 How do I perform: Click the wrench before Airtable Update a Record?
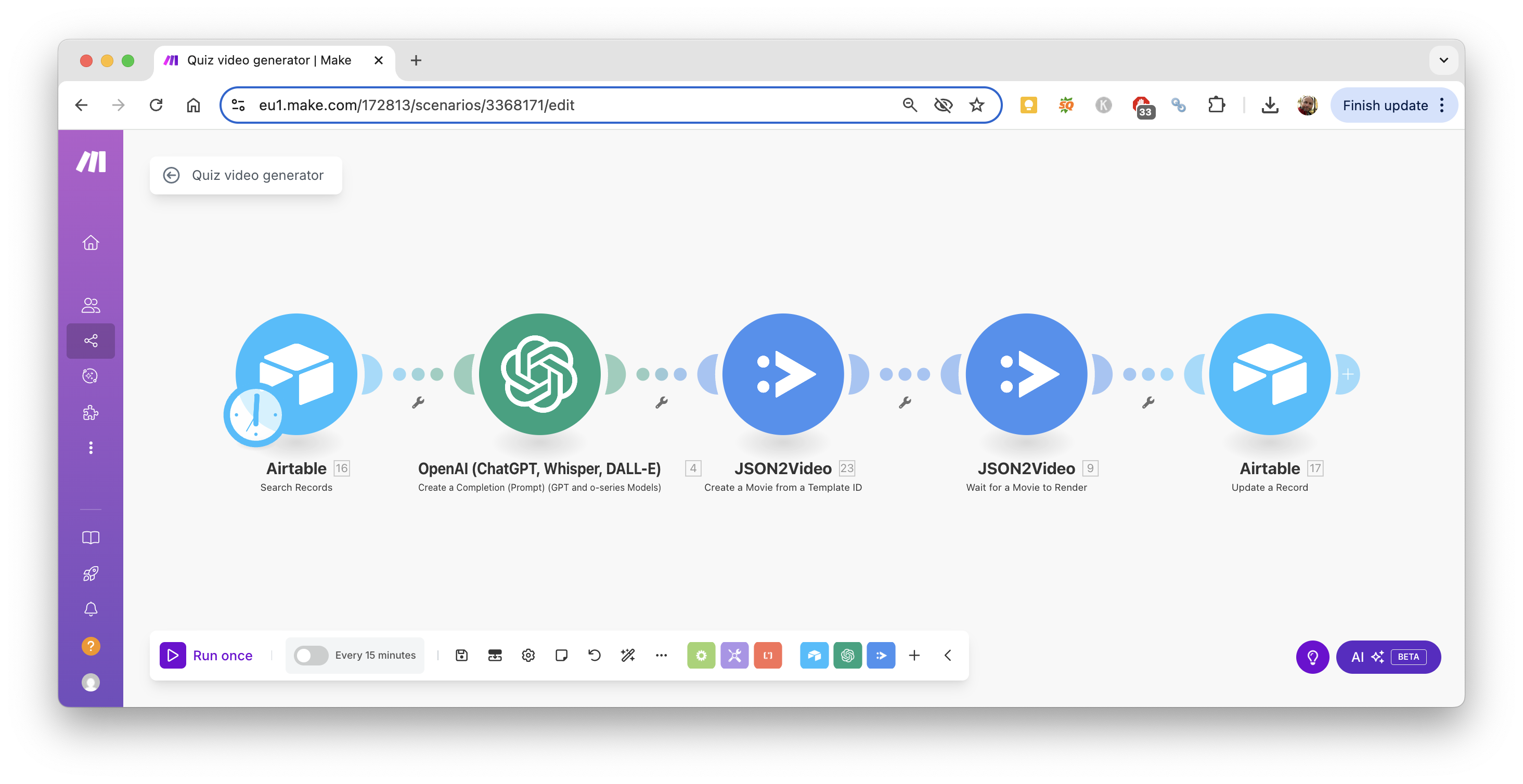click(1148, 402)
